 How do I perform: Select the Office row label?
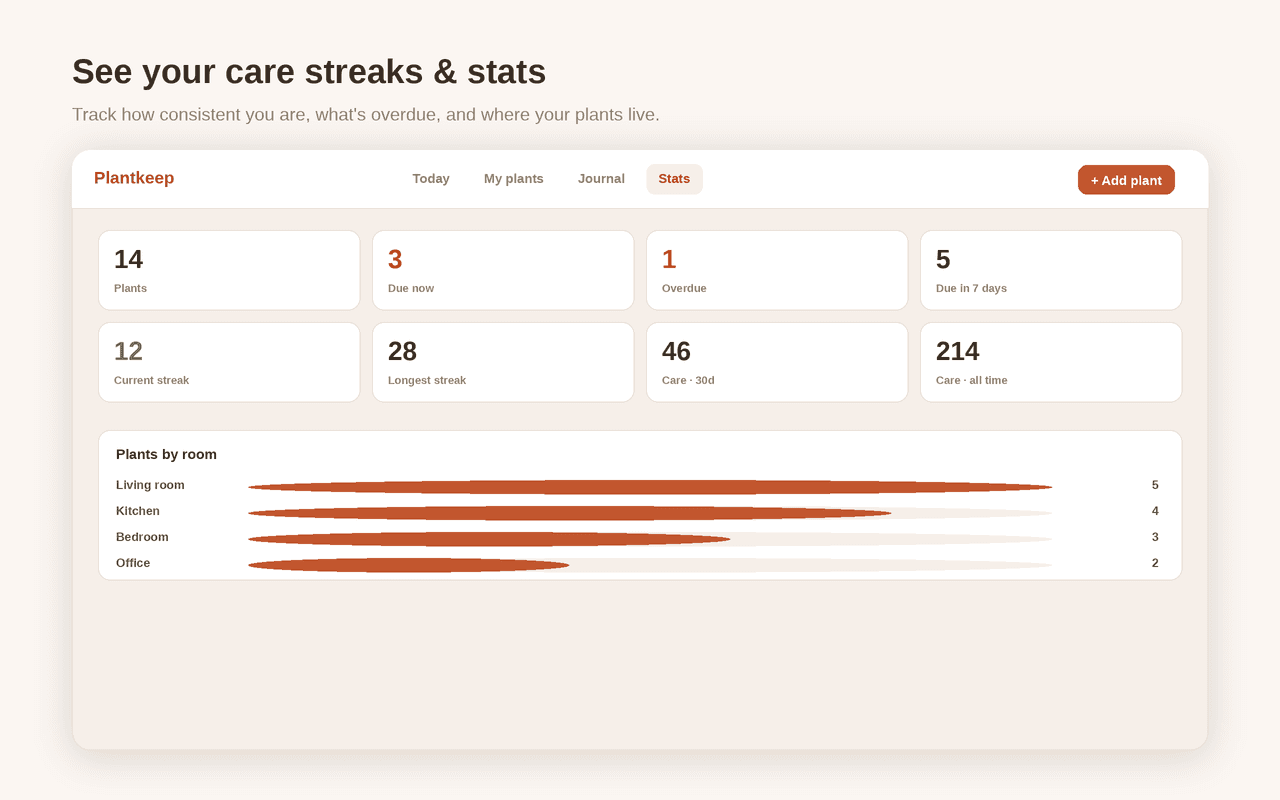(133, 563)
